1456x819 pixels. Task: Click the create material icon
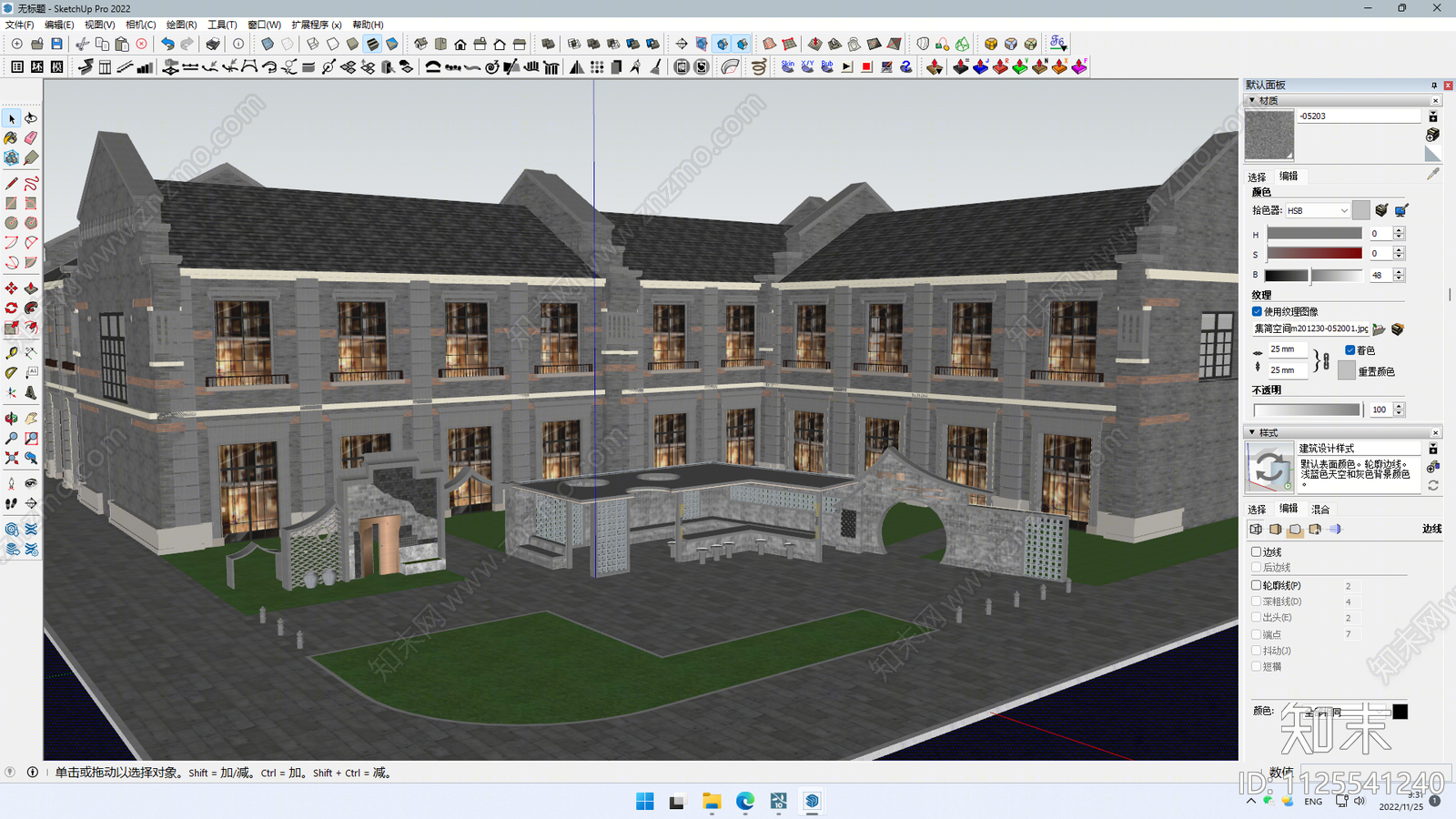(x=1432, y=135)
